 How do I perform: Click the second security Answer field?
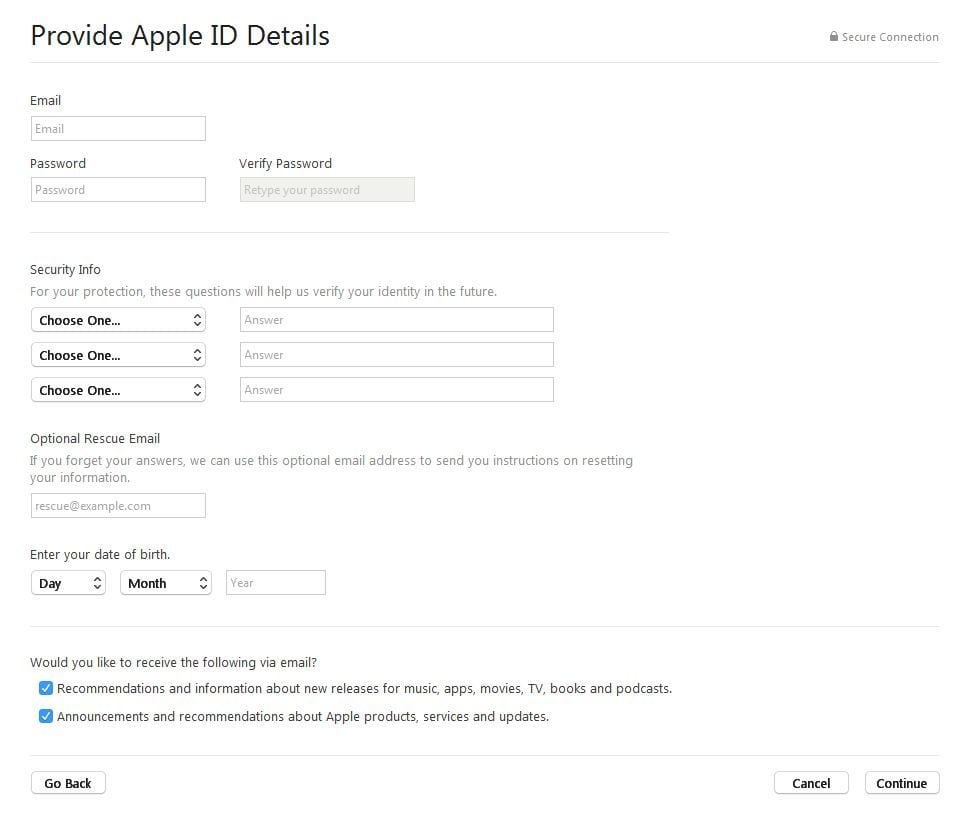[x=396, y=355]
